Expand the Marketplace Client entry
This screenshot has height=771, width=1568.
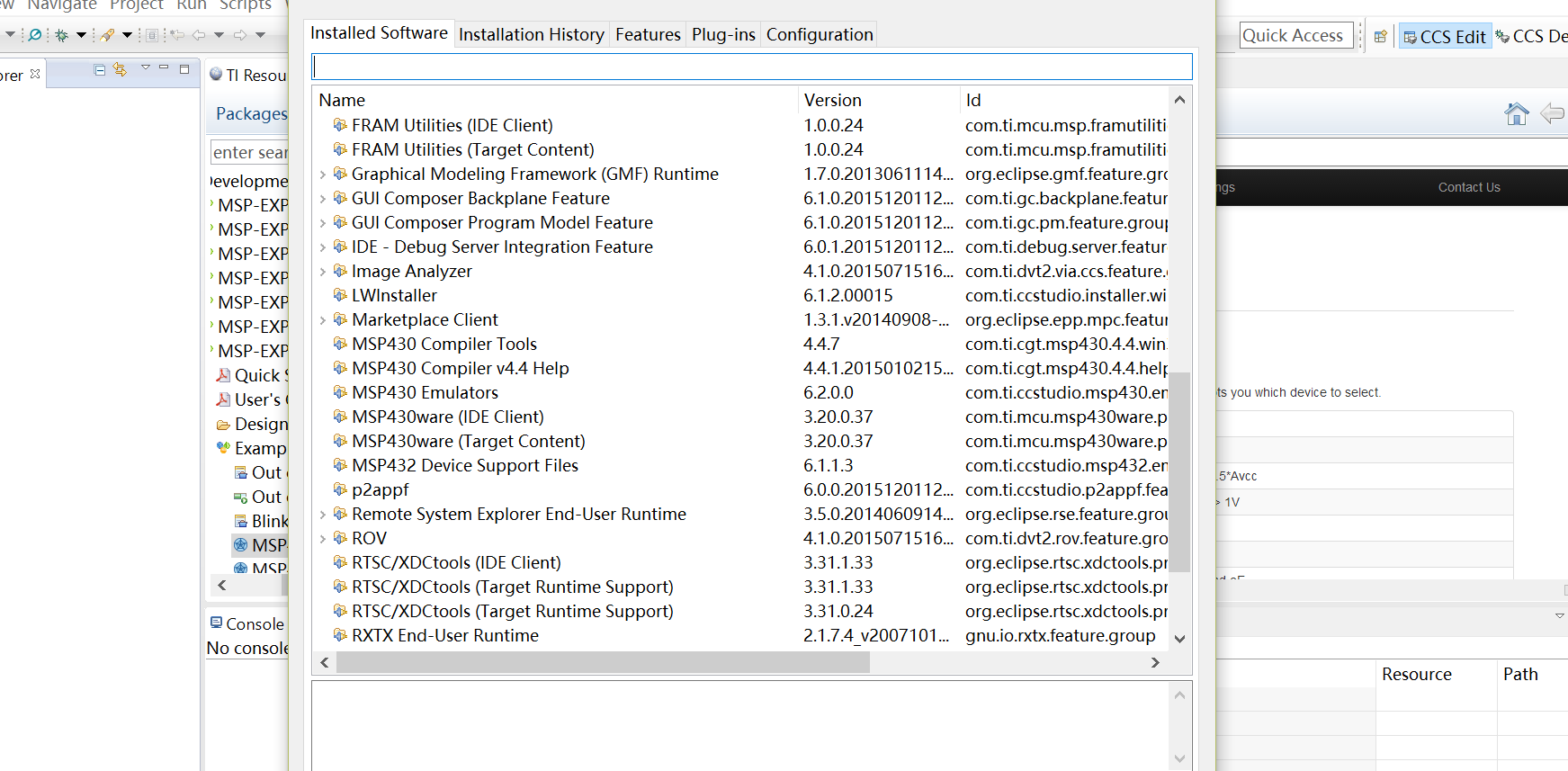pyautogui.click(x=323, y=319)
